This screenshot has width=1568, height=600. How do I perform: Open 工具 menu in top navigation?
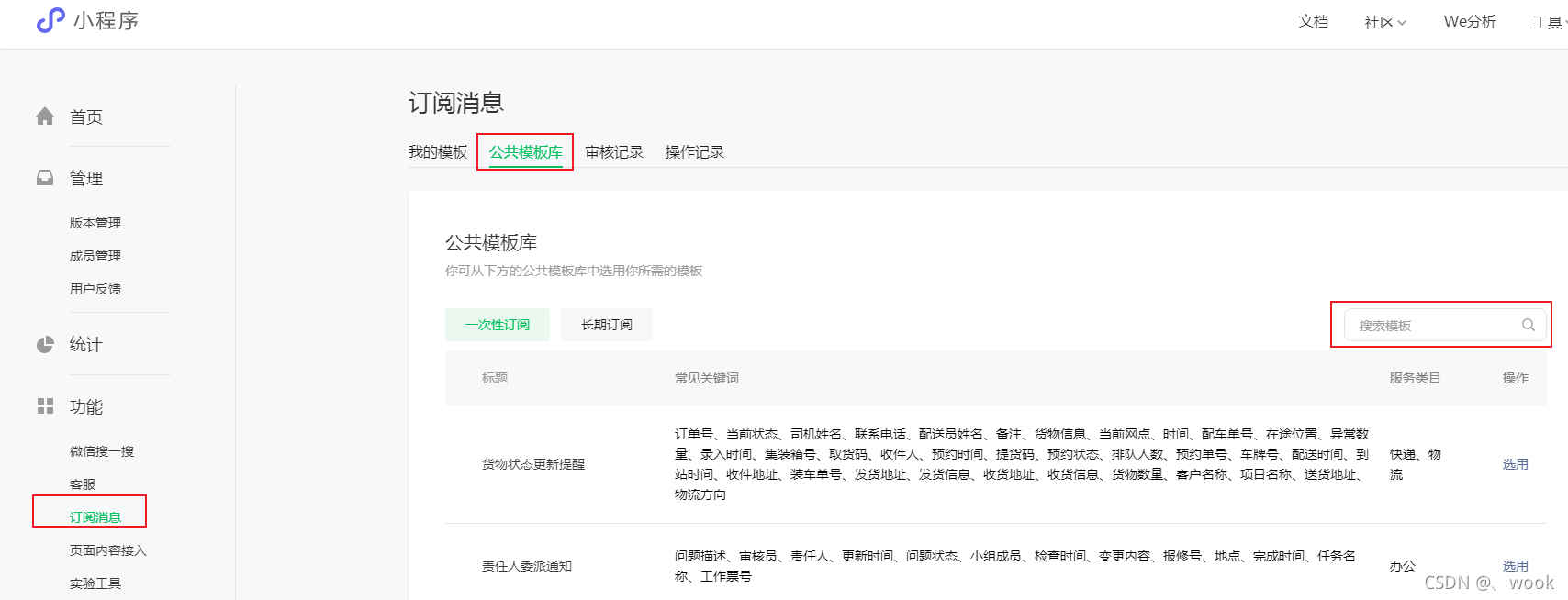(1549, 22)
